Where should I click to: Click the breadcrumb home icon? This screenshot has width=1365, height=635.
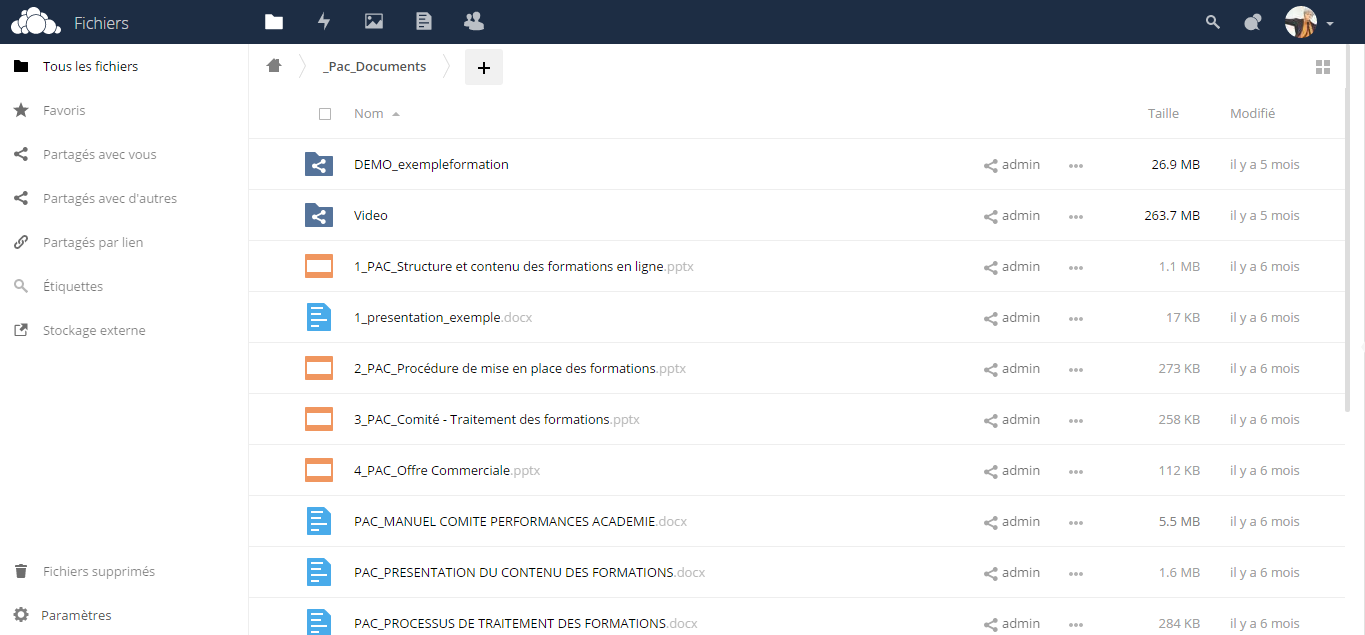(x=274, y=64)
